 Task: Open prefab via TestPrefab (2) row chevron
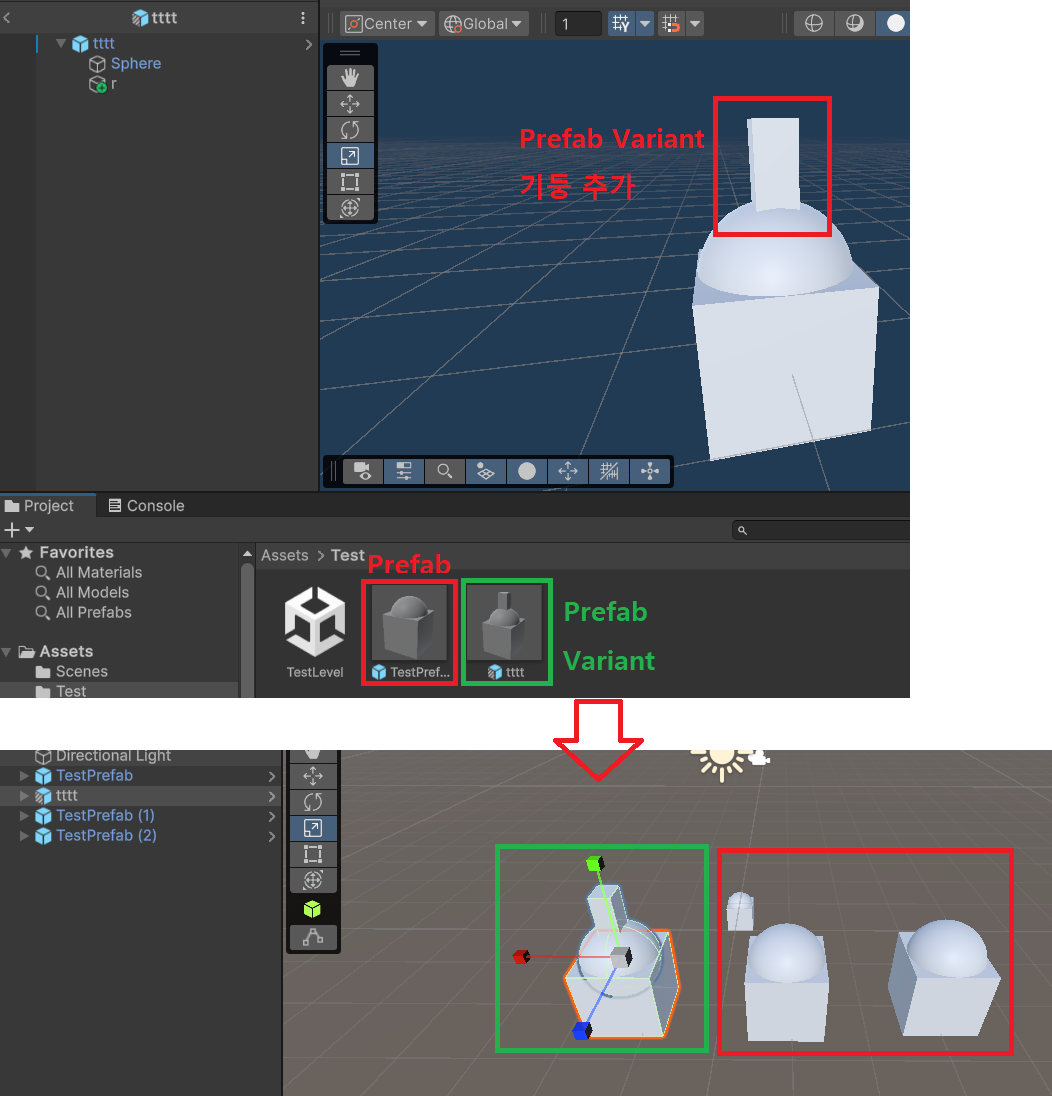coord(271,836)
